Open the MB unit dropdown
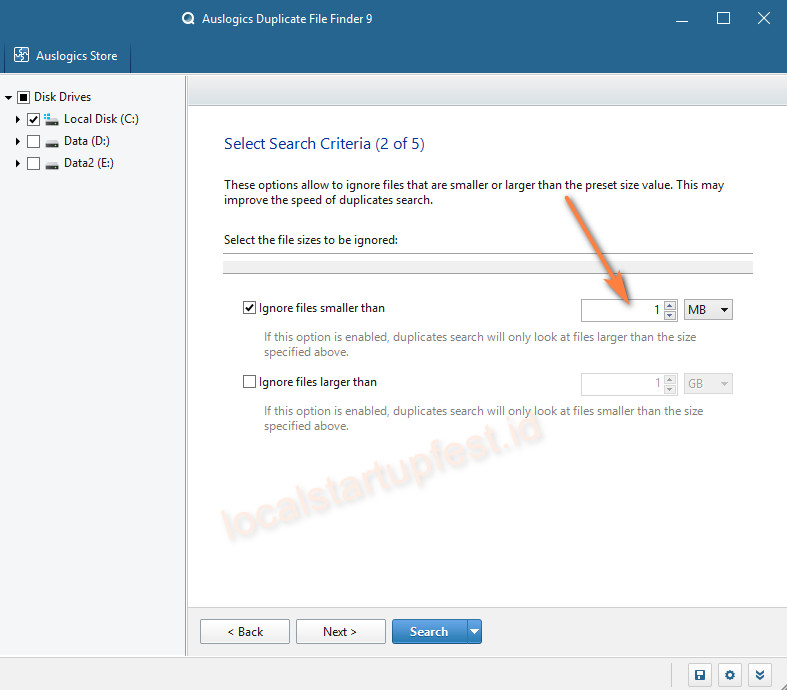Screen dimensions: 787x690 708,310
